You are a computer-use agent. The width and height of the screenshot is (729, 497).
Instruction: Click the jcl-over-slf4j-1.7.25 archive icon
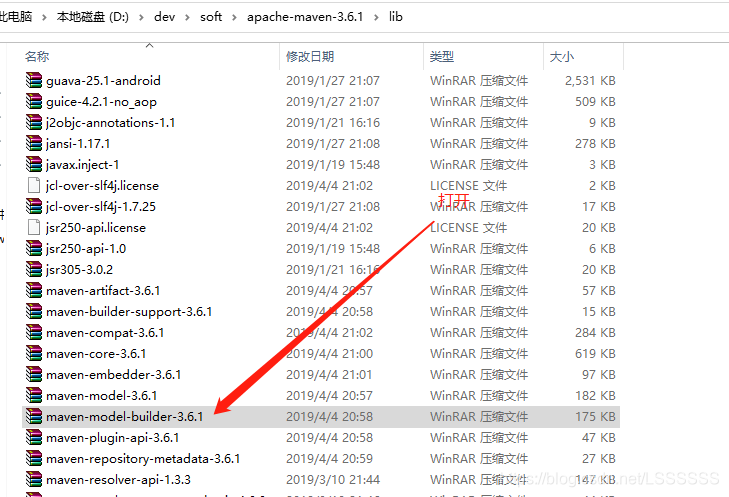point(34,206)
